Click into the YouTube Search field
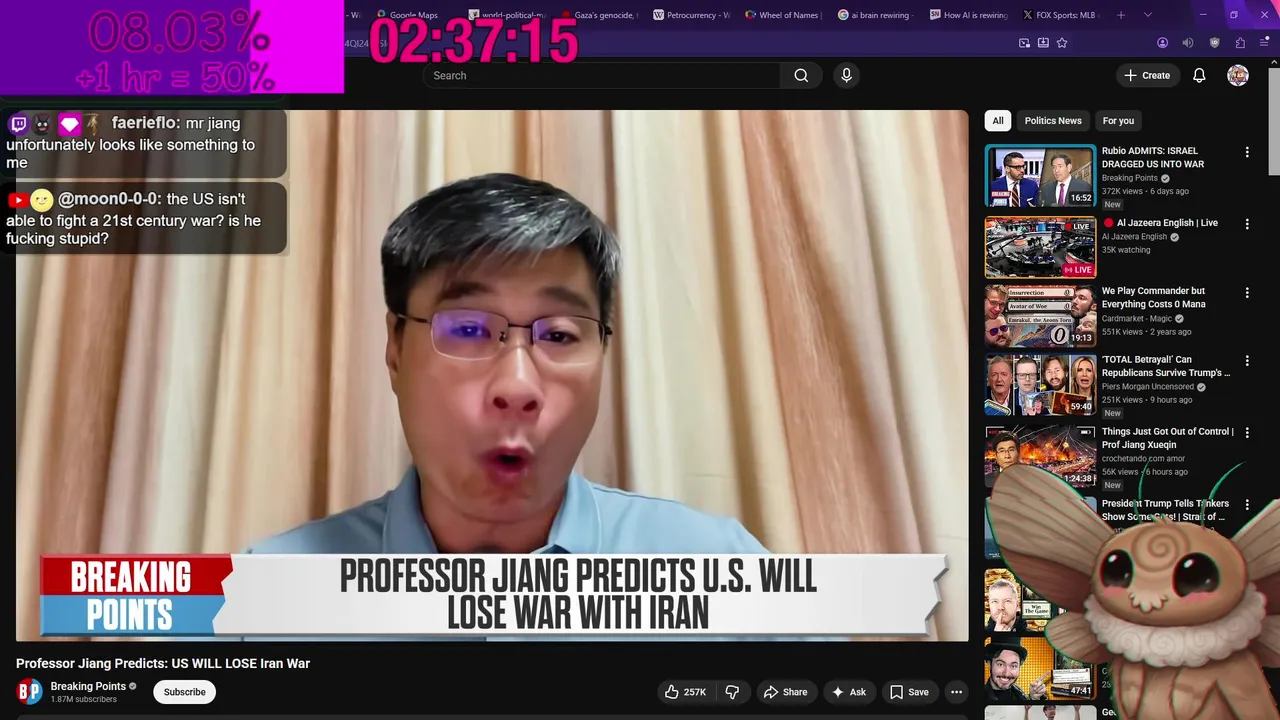 coord(602,75)
